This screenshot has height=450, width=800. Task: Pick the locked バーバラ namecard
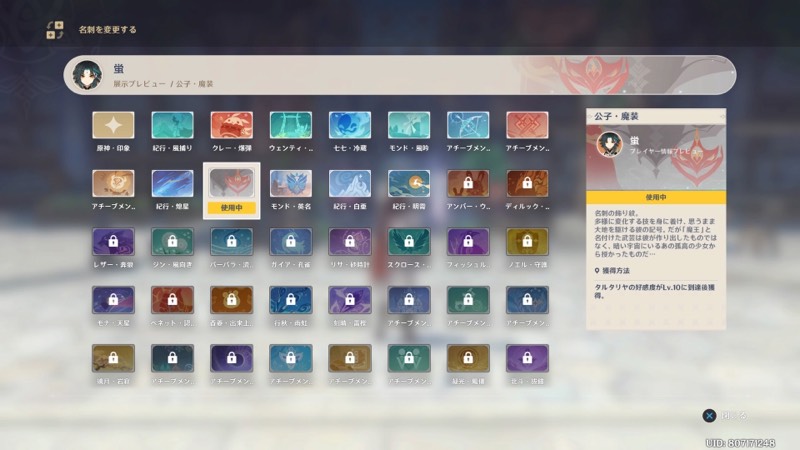[x=232, y=241]
